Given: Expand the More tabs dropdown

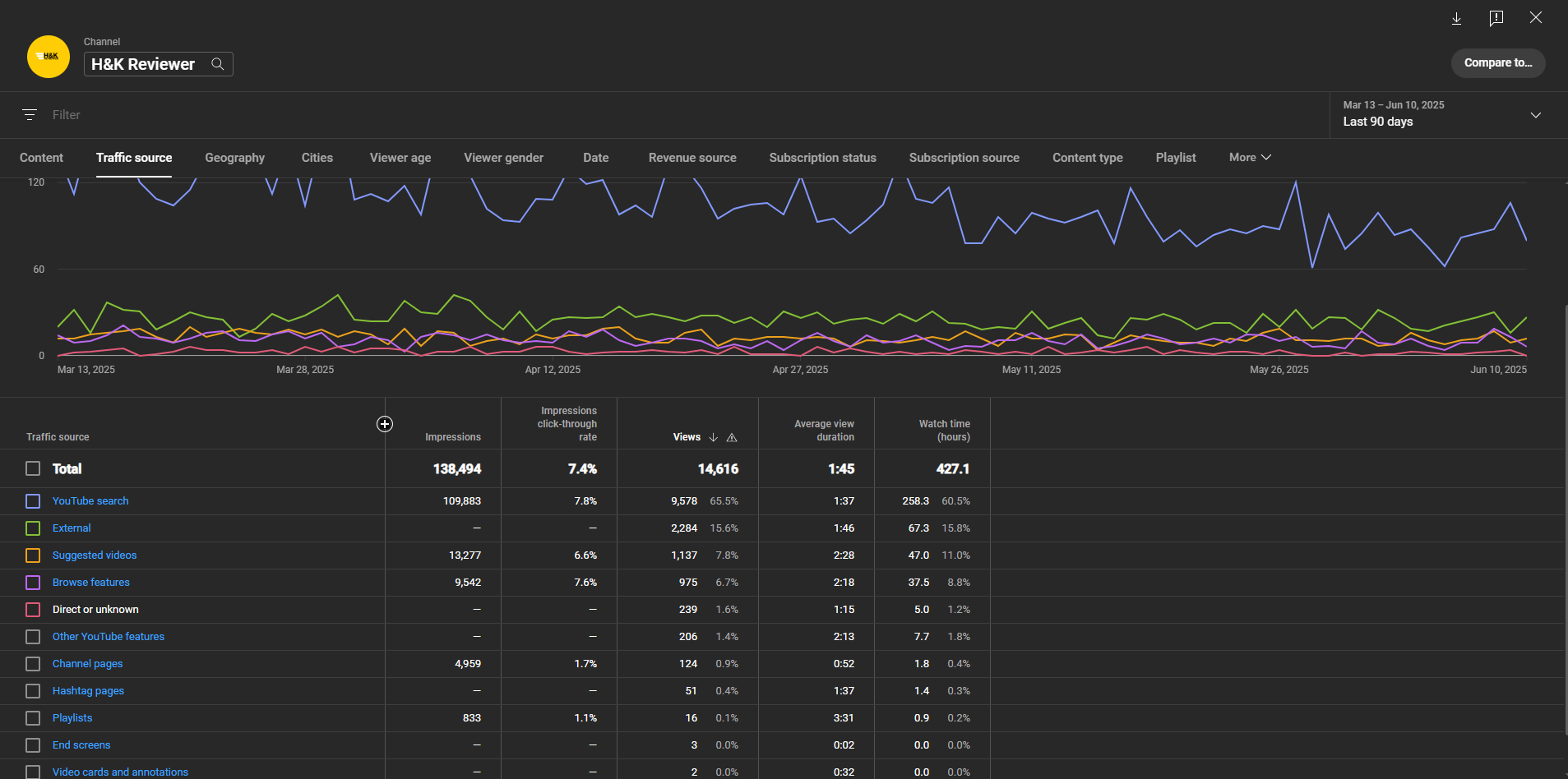Looking at the screenshot, I should (1250, 157).
